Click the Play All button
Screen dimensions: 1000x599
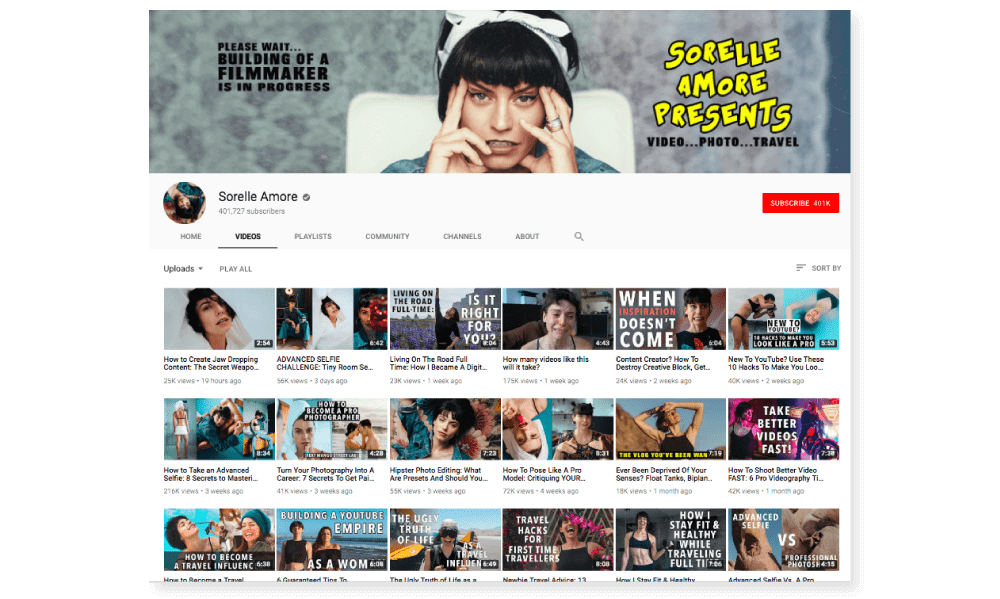tap(235, 269)
